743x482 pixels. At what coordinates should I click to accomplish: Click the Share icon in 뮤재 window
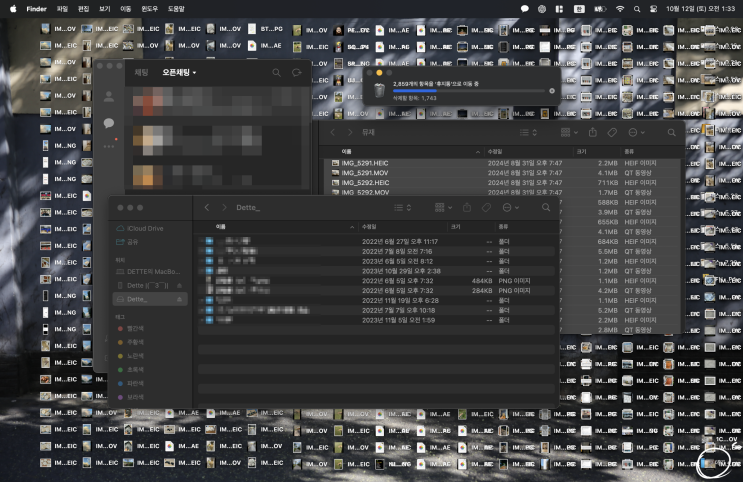[x=593, y=132]
